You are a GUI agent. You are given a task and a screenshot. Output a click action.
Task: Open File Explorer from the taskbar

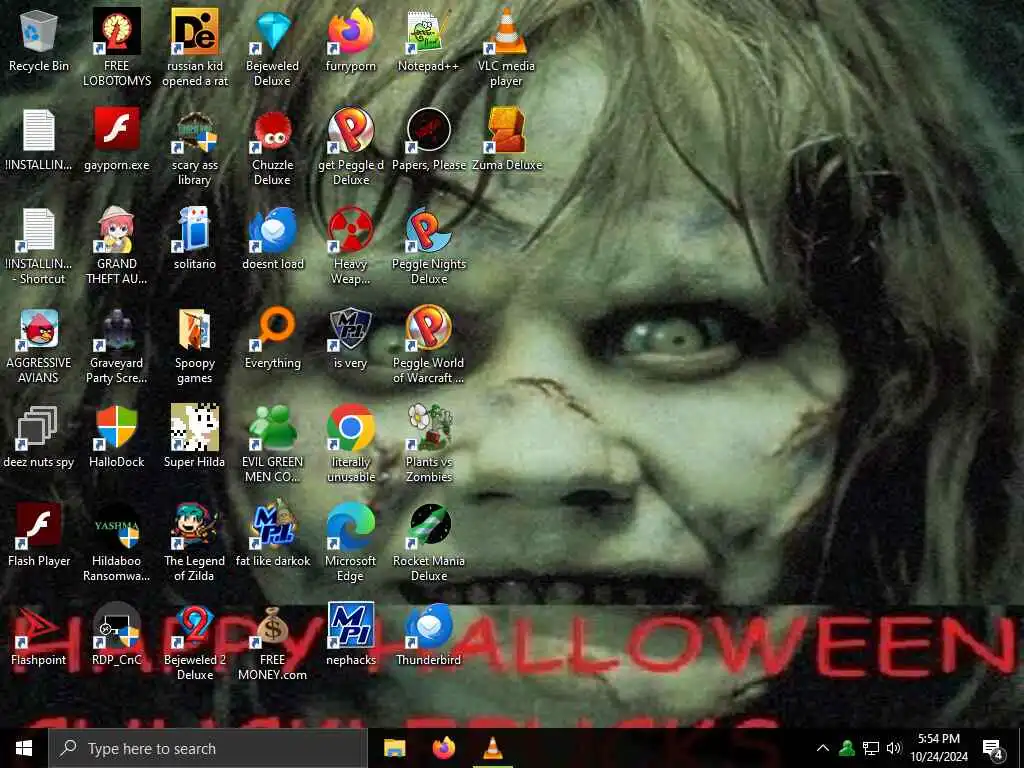tap(394, 748)
